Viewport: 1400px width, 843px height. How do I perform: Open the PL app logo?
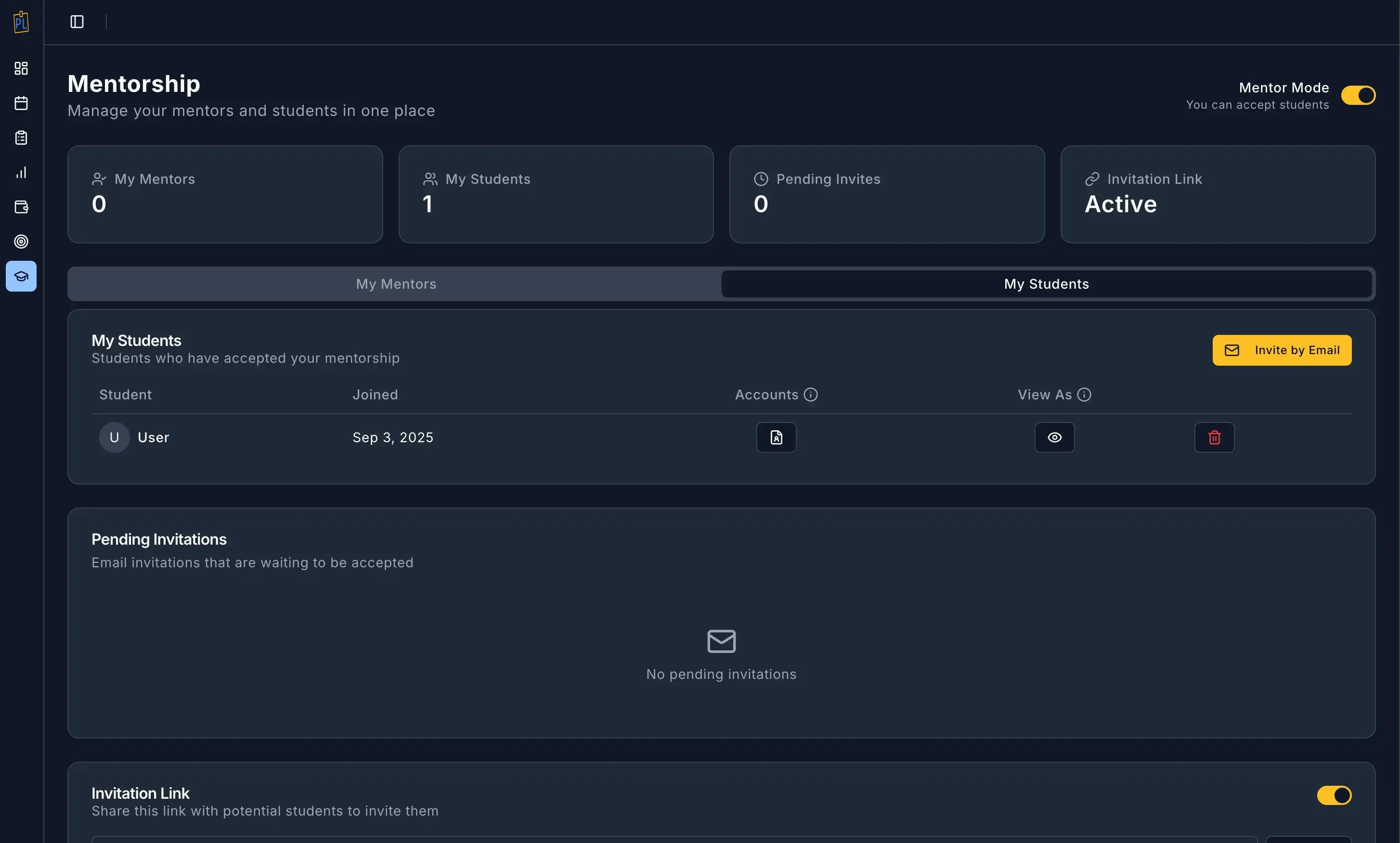click(20, 22)
